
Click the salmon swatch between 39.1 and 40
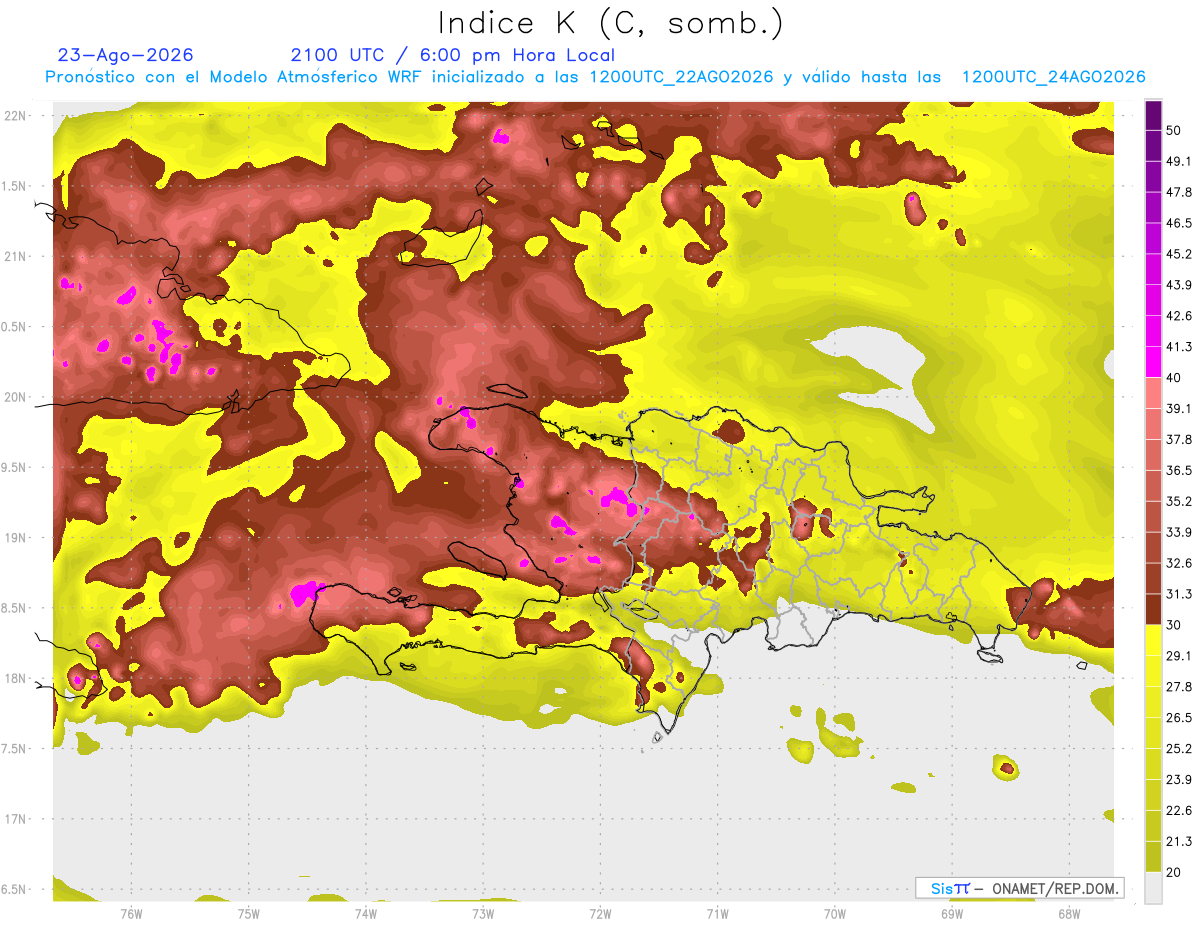coord(1153,393)
